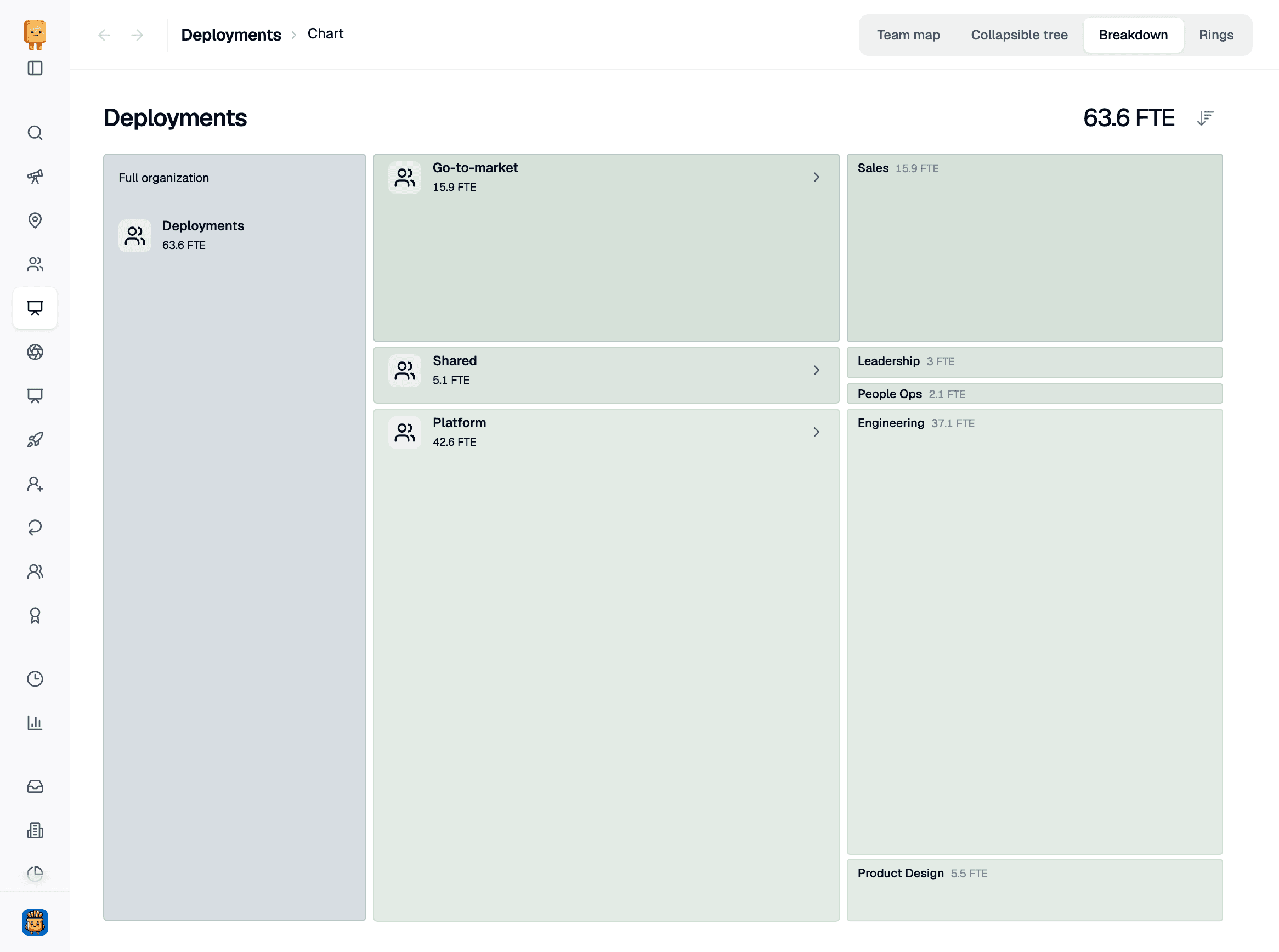The width and height of the screenshot is (1279, 952).
Task: Click the app logo mascot icon
Action: [35, 35]
